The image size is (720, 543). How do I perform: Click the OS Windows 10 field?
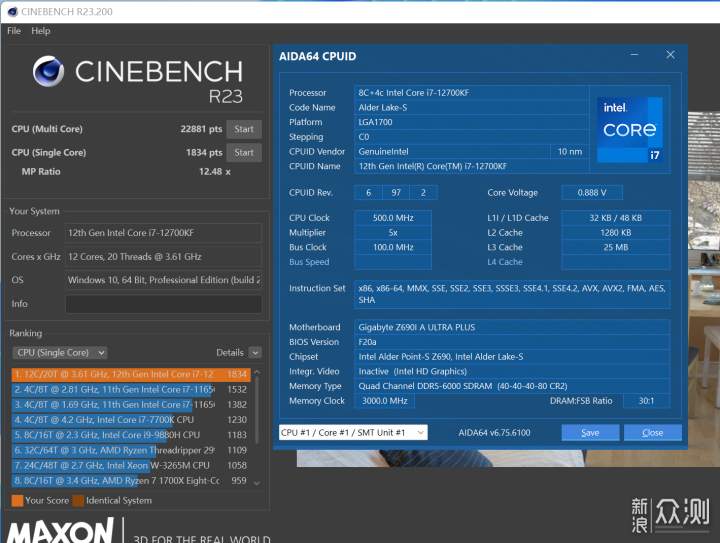click(x=163, y=280)
